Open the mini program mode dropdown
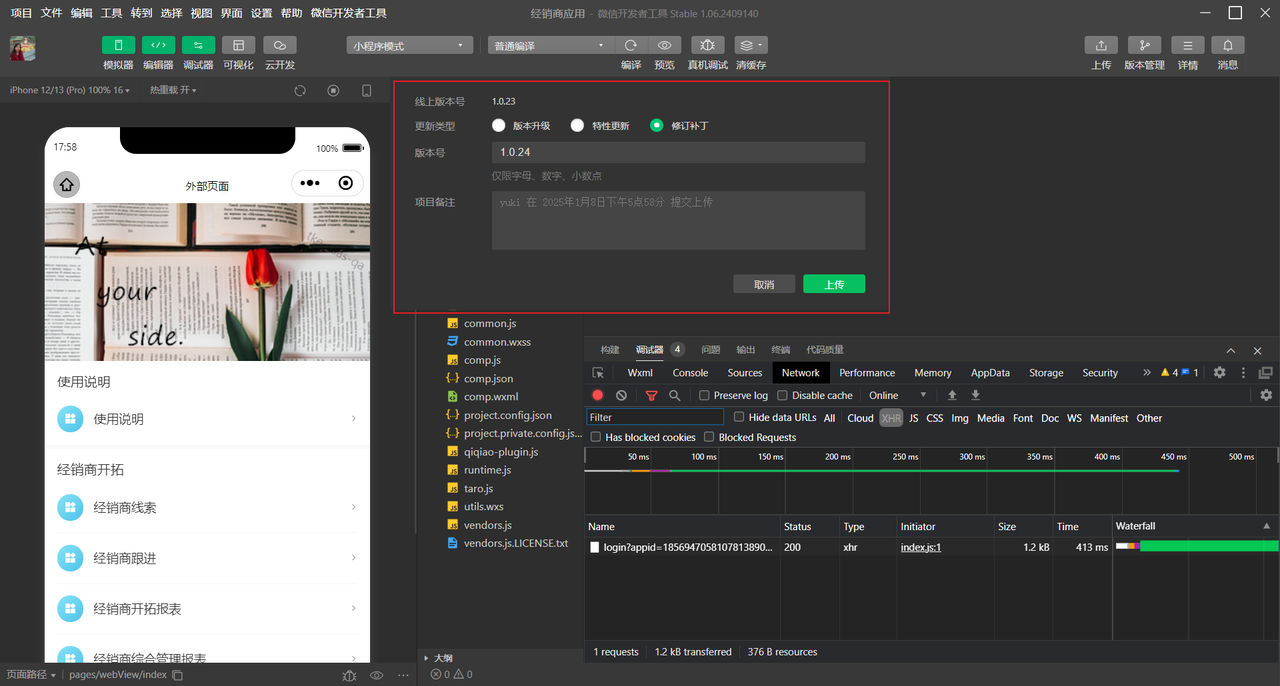Viewport: 1280px width, 686px height. tap(410, 46)
